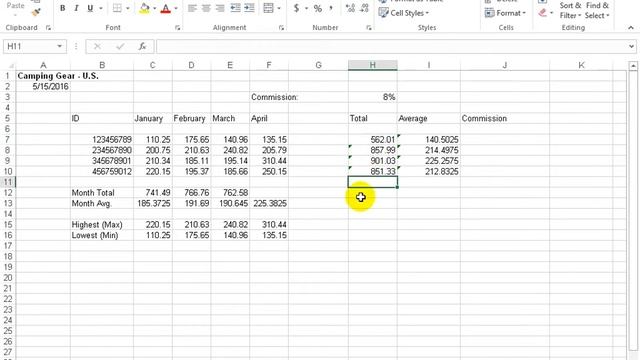Open fill color dropdown arrow
Image resolution: width=640 pixels, height=360 pixels.
pyautogui.click(x=154, y=8)
